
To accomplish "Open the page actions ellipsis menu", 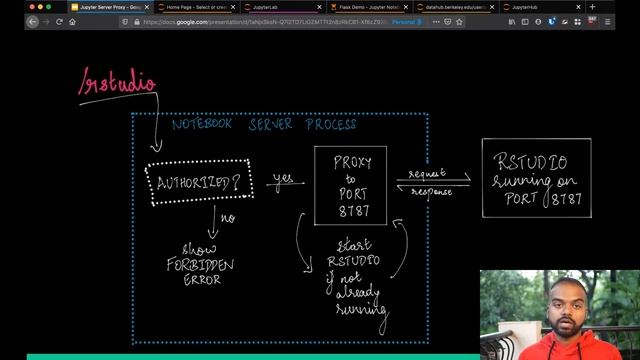I will coord(436,22).
